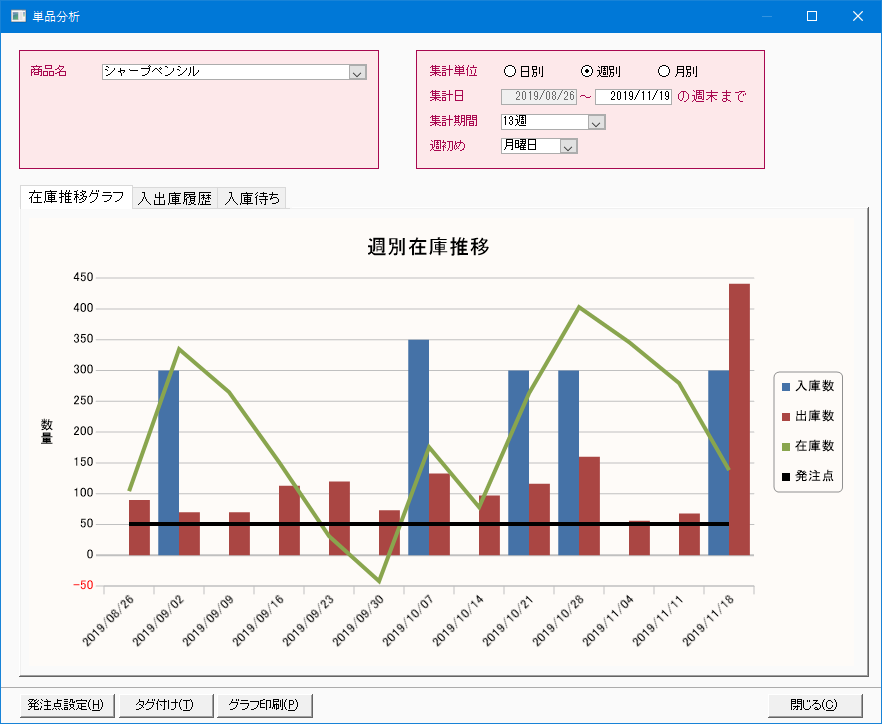Screen dimensions: 882x724
Task: Select the 在庫推移グラフ tab
Action: coord(76,198)
